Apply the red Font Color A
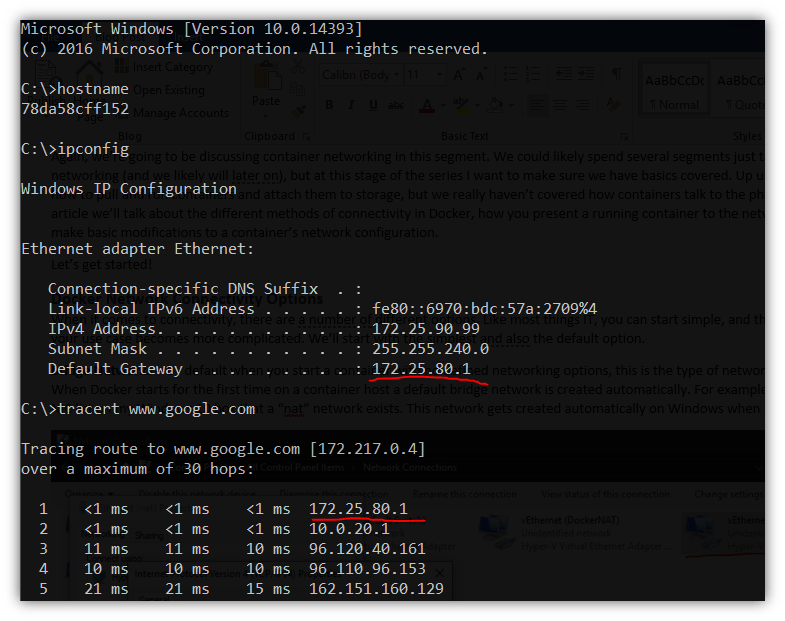Screen dimensions: 785x621 (427, 105)
